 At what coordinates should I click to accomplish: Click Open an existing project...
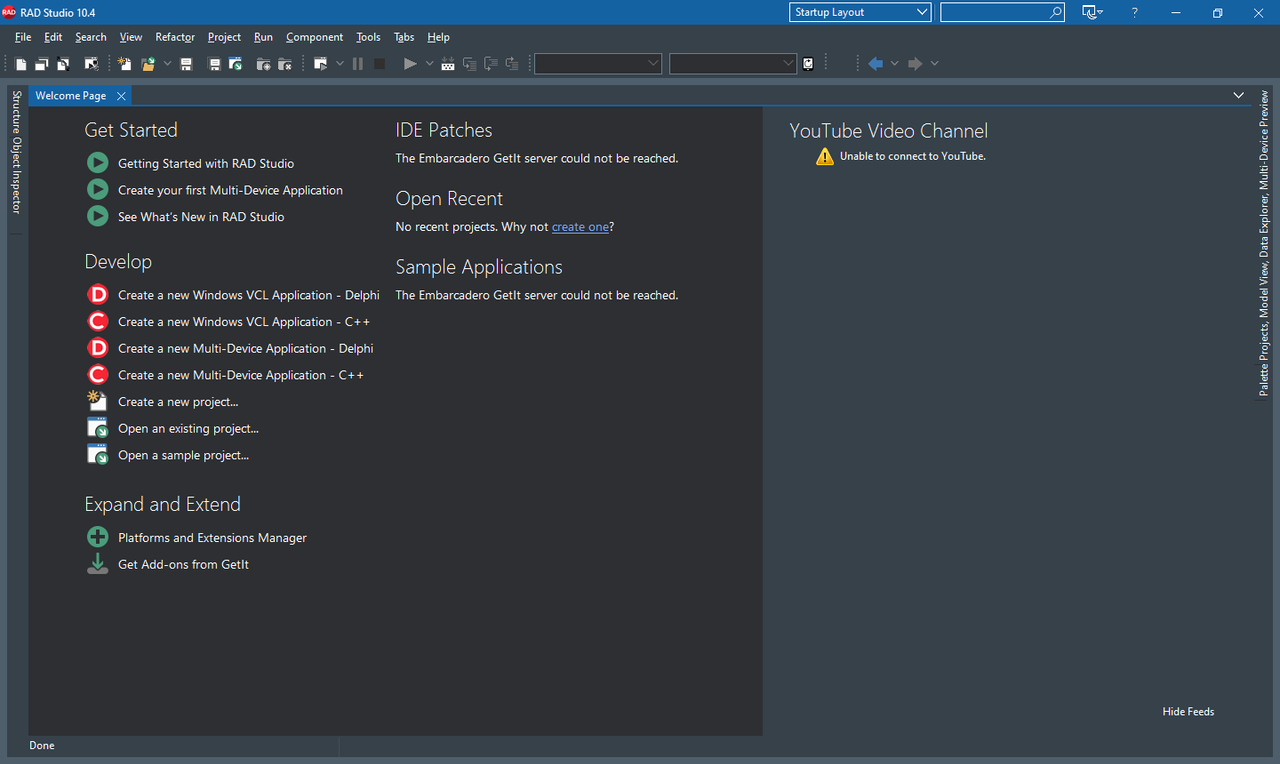click(188, 429)
